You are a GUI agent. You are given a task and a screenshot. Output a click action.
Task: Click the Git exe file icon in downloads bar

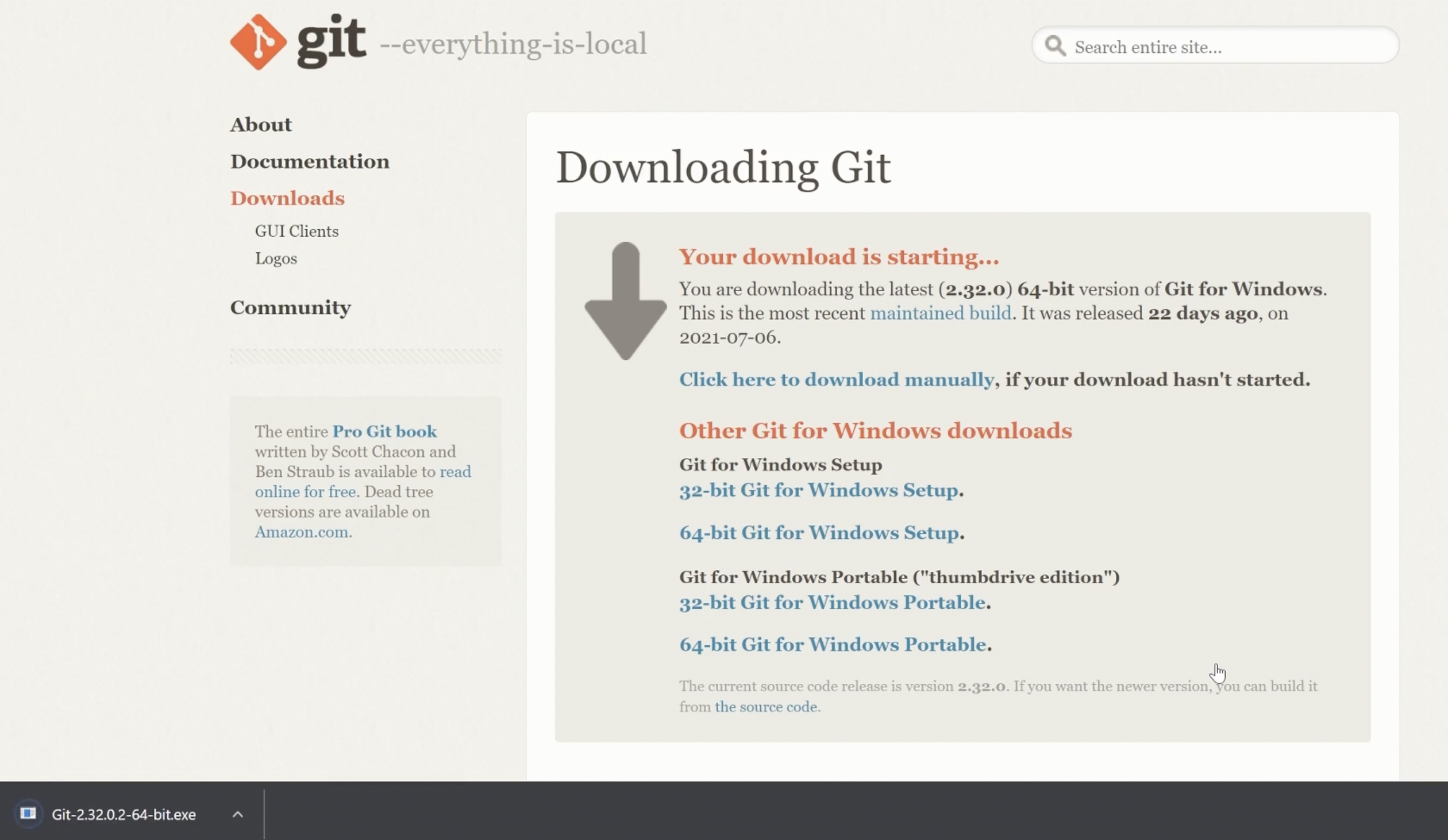[28, 814]
